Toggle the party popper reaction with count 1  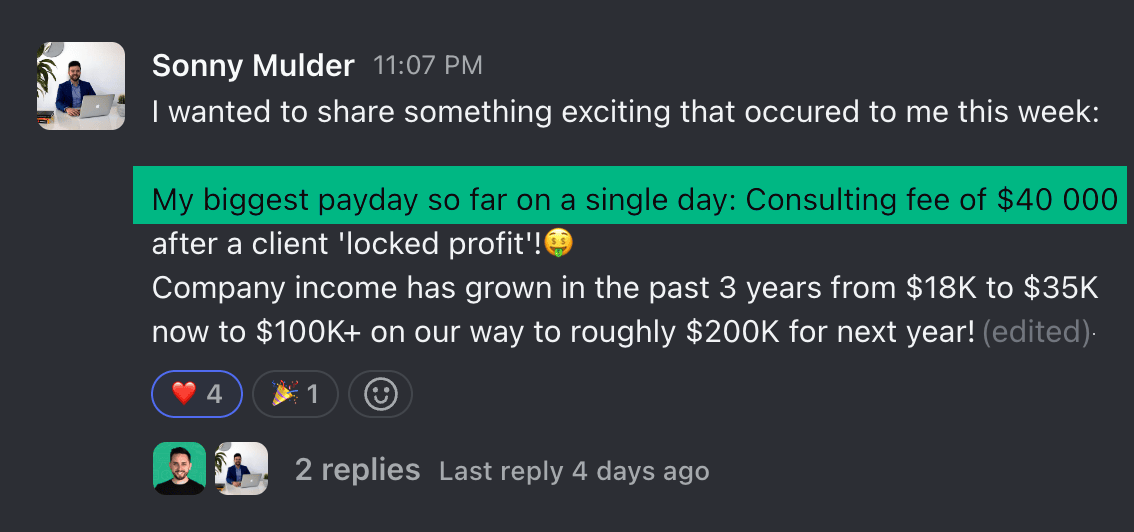(295, 394)
